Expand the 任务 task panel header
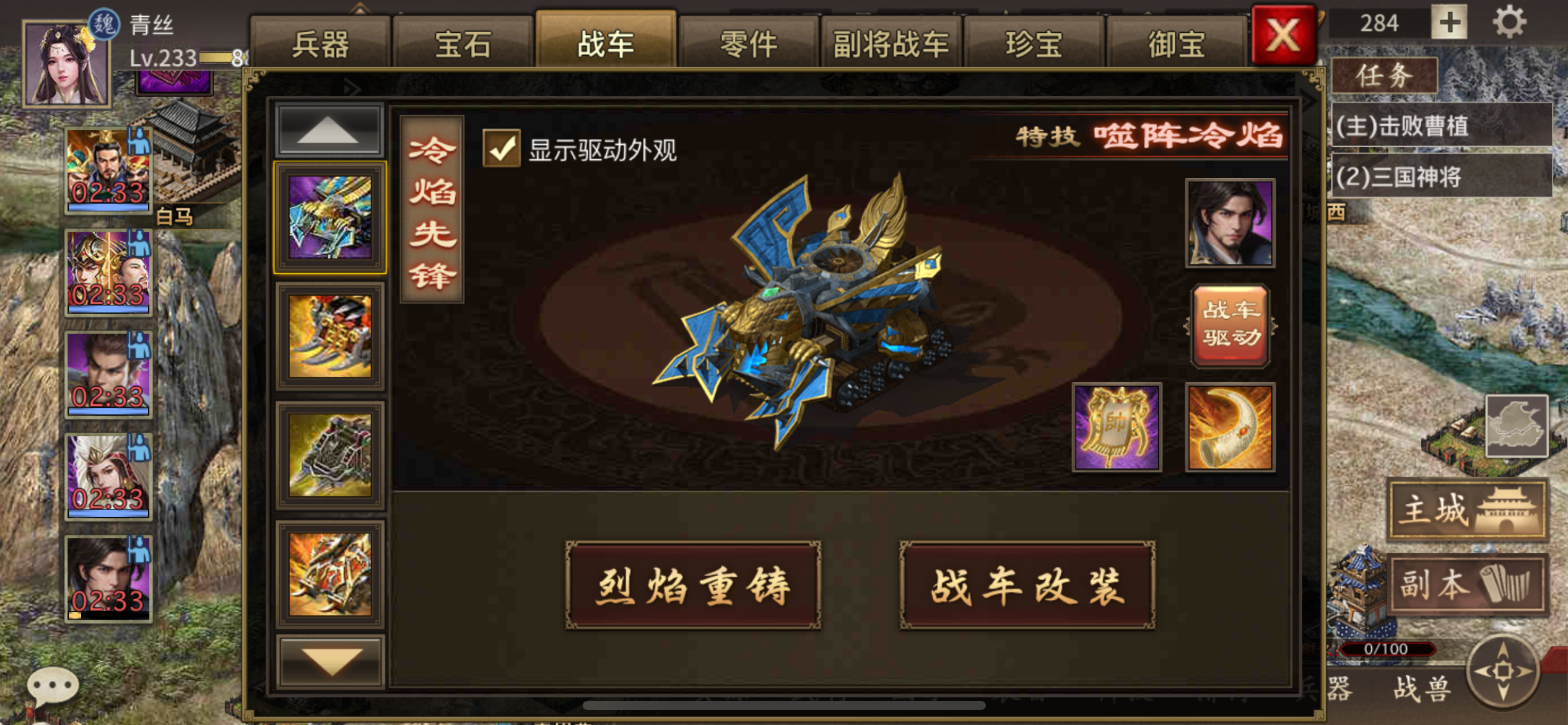Screen dimensions: 1568x725 (1384, 76)
